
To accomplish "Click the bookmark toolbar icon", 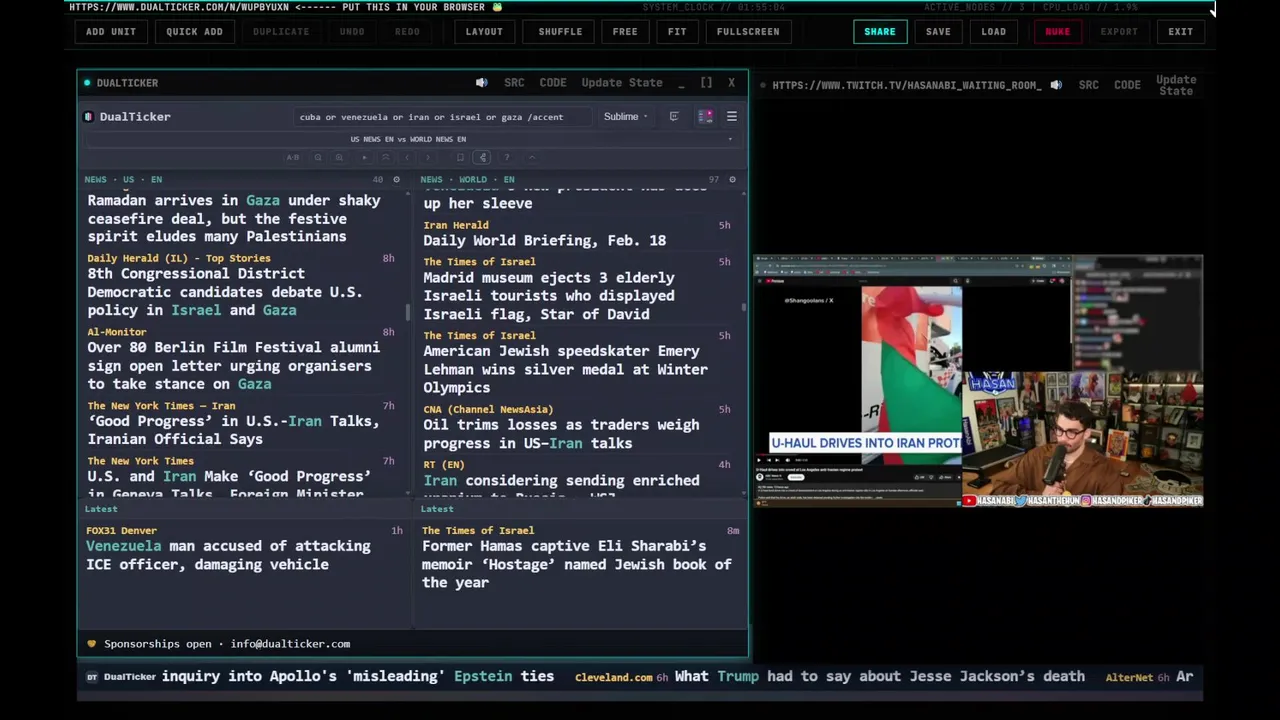I will tap(460, 157).
